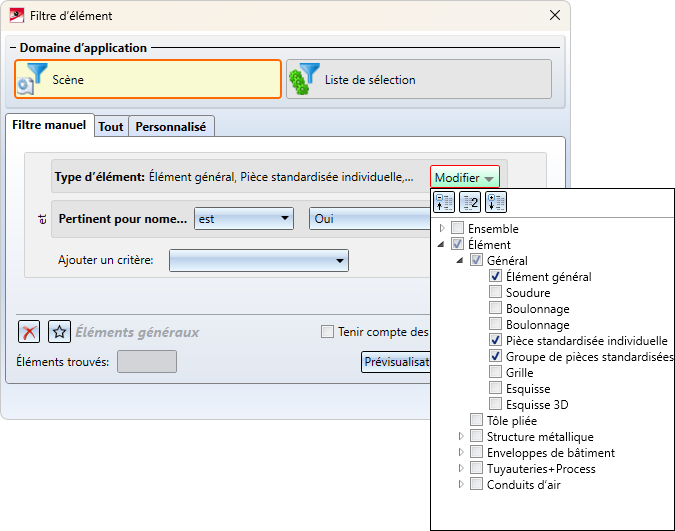Click the HiCAD icon in title bar
The width and height of the screenshot is (675, 531).
tap(15, 16)
